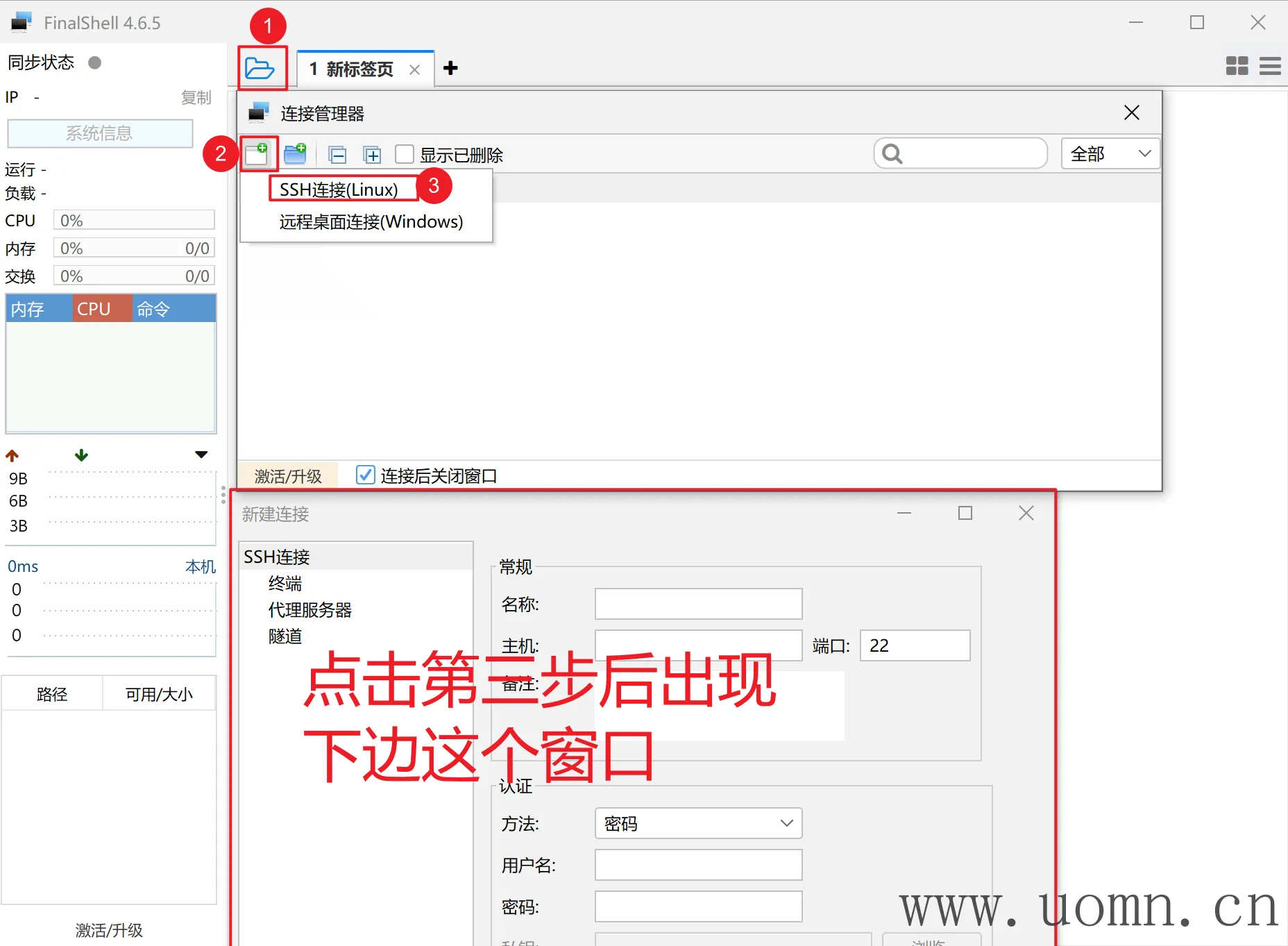Image resolution: width=1288 pixels, height=946 pixels.
Task: Click the expand all icon
Action: tap(373, 155)
